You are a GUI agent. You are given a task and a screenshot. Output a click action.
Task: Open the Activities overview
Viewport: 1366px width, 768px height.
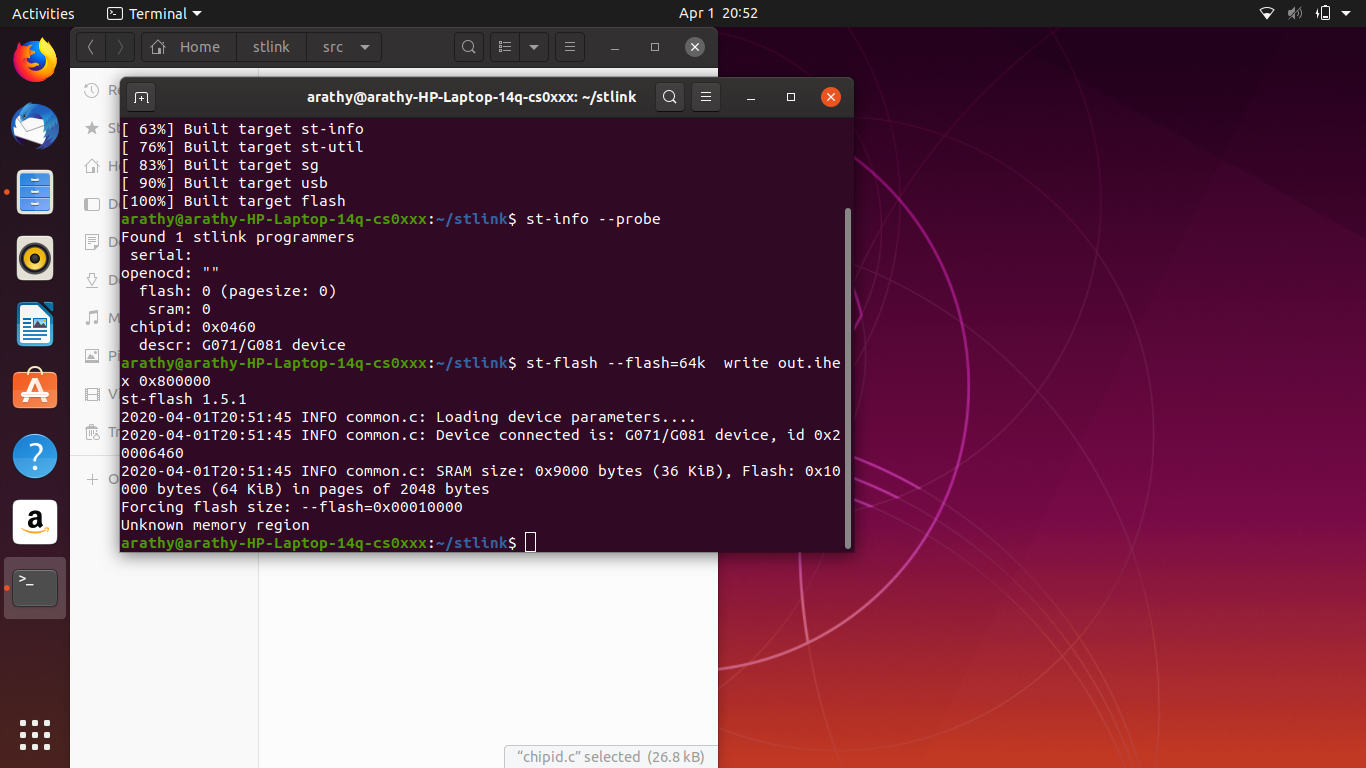pos(43,13)
